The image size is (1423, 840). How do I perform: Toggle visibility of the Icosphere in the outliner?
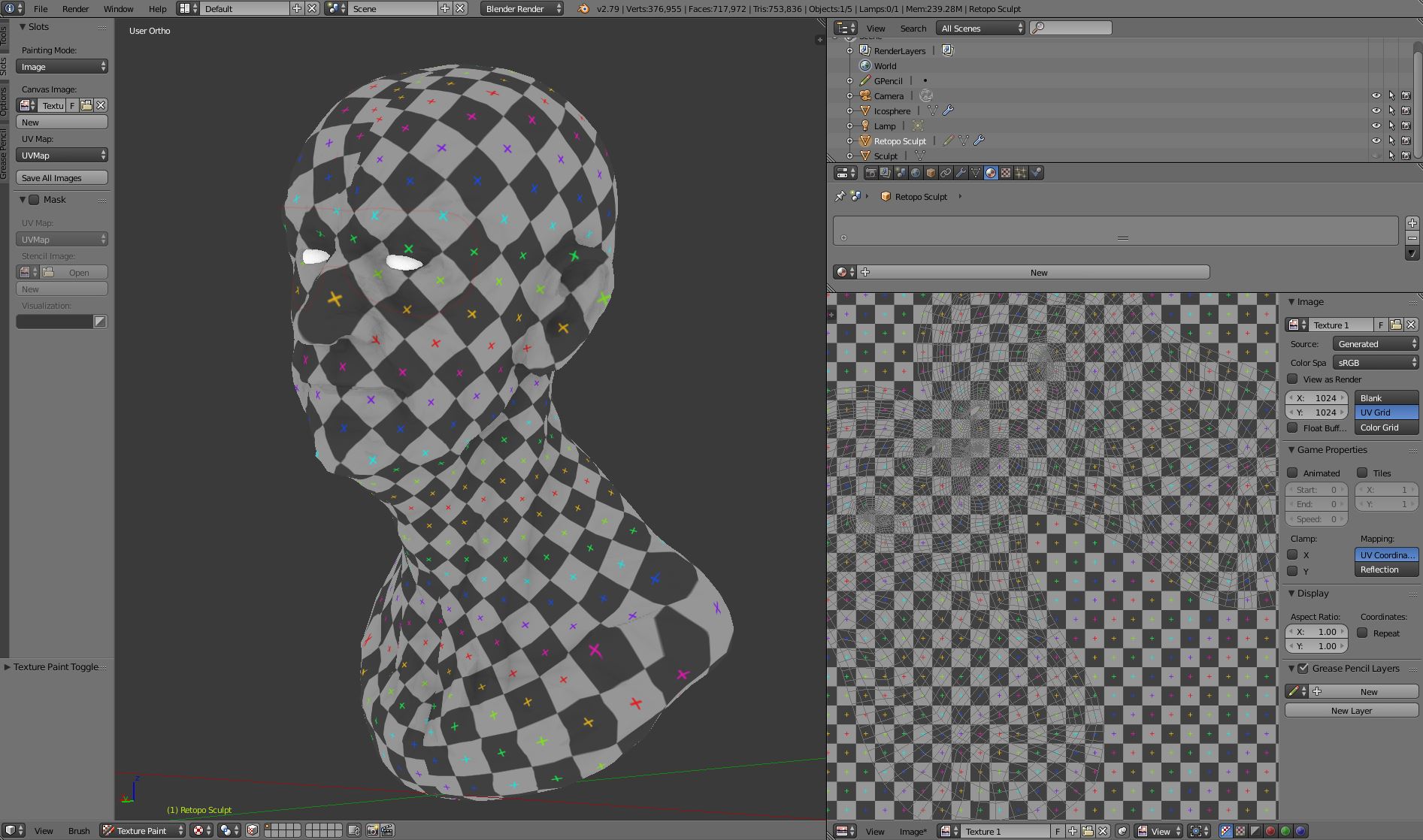1376,110
